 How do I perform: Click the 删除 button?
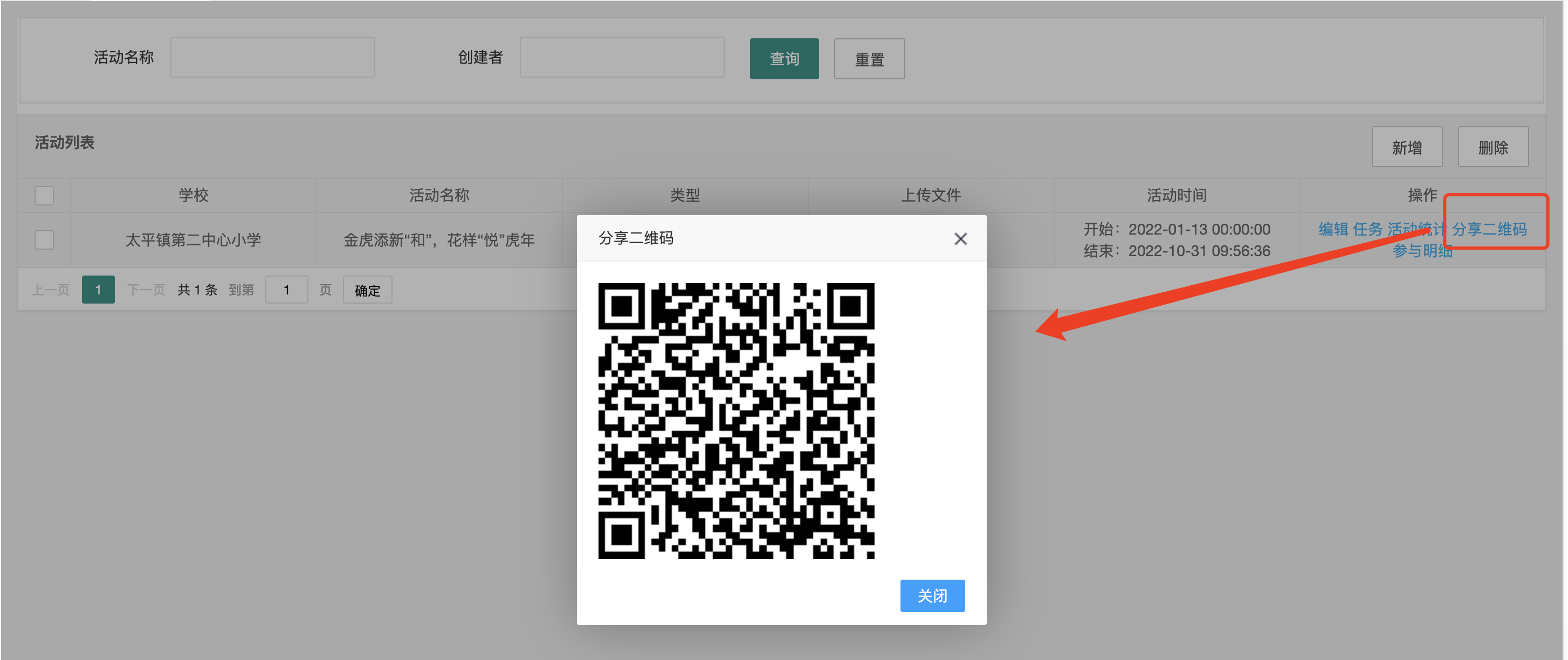coord(1493,147)
